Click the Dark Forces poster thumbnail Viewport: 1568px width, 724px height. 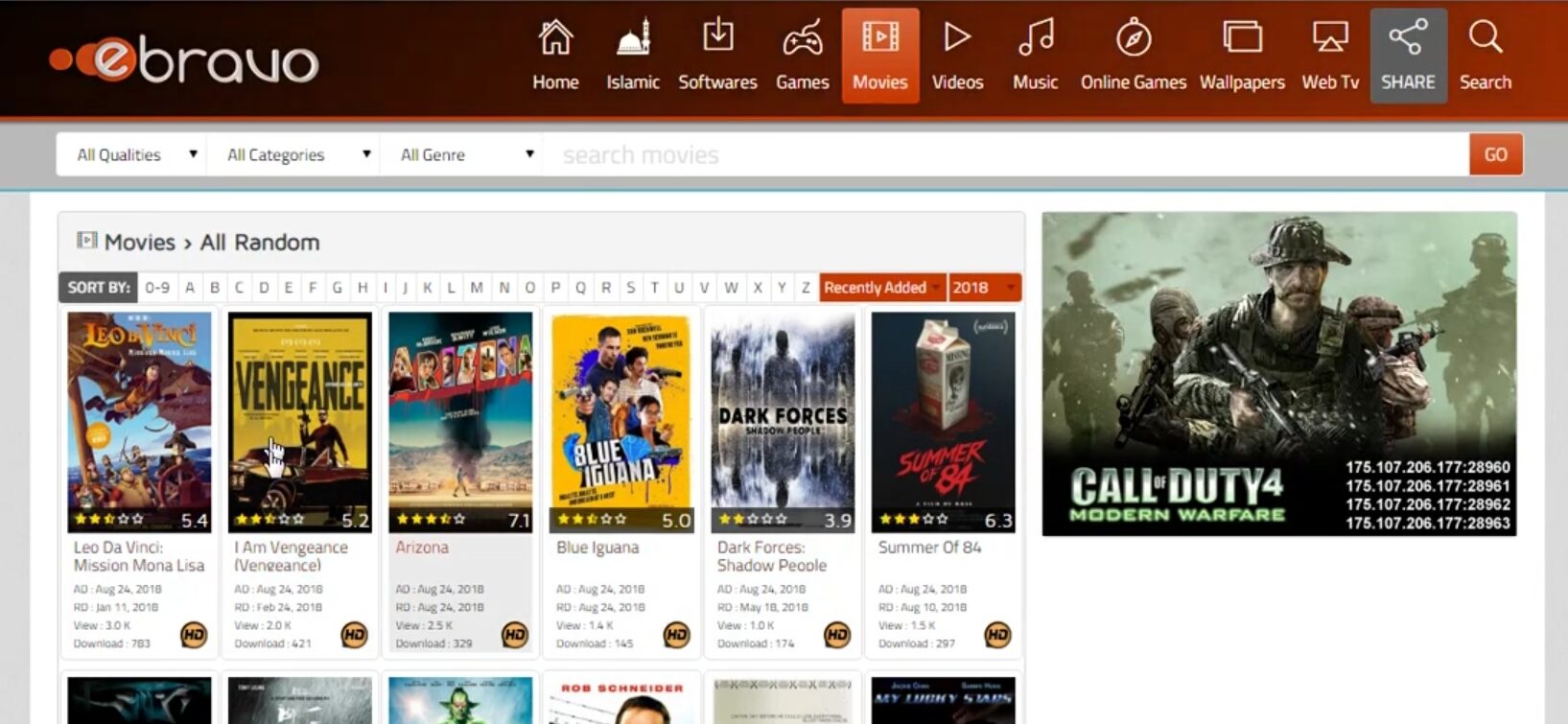pyautogui.click(x=783, y=422)
